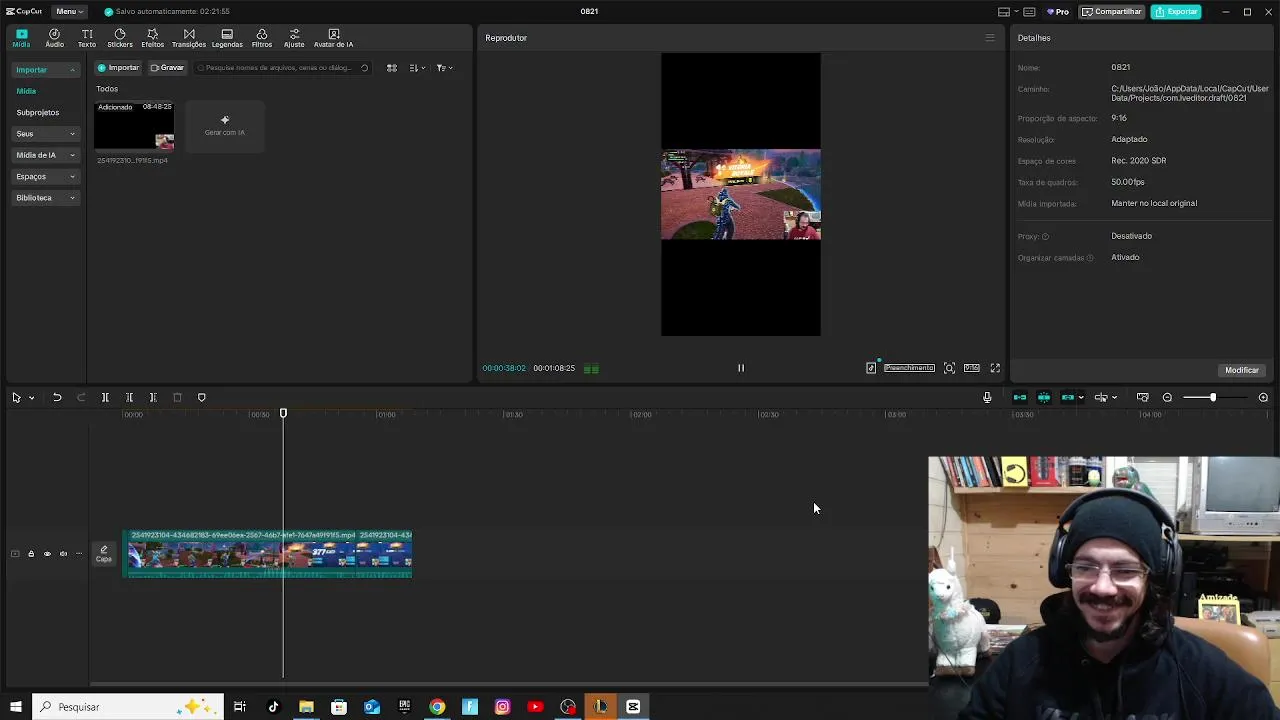The width and height of the screenshot is (1280, 720).
Task: Toggle clip linkage
Action: coord(1068,398)
